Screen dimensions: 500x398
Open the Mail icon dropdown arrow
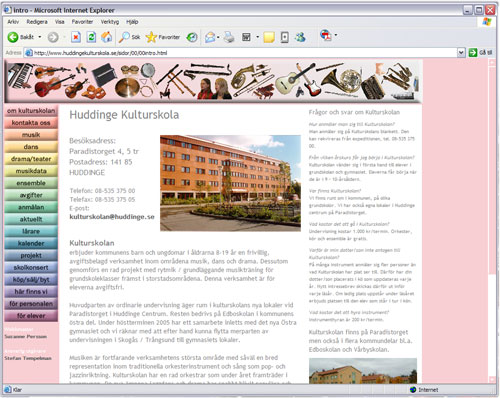click(x=218, y=37)
